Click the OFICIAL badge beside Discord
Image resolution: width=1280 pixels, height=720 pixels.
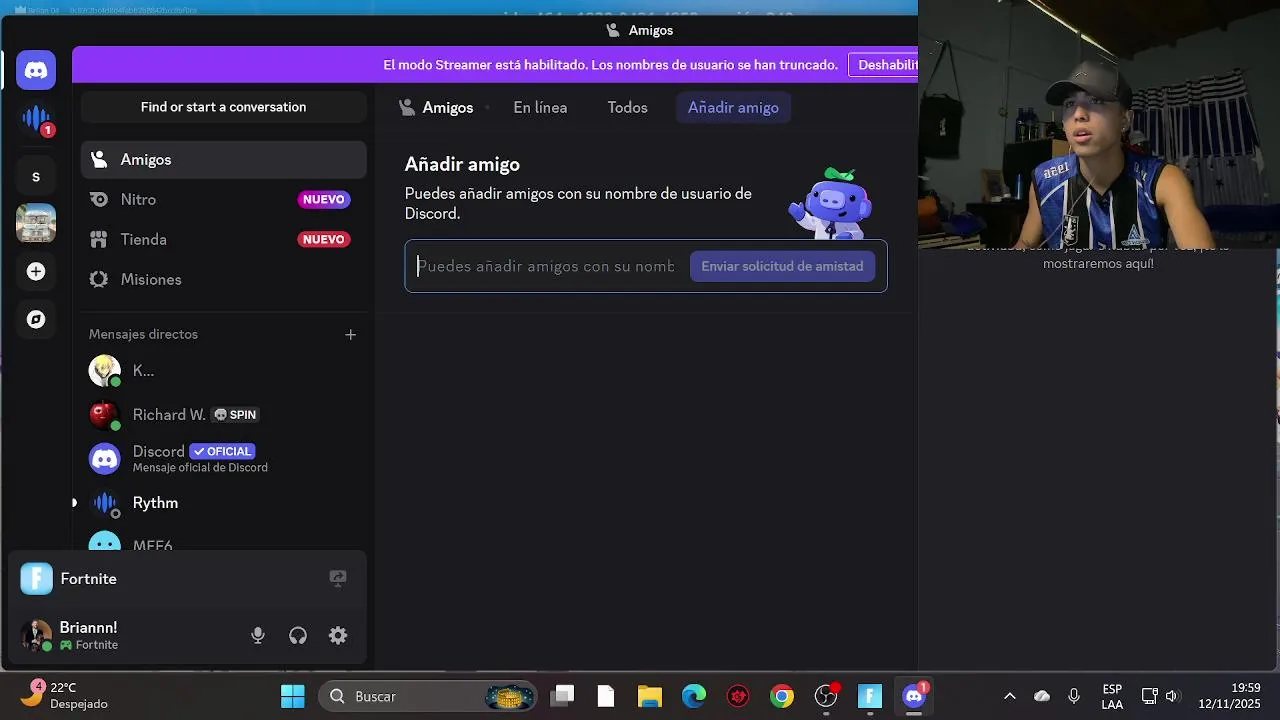click(222, 451)
